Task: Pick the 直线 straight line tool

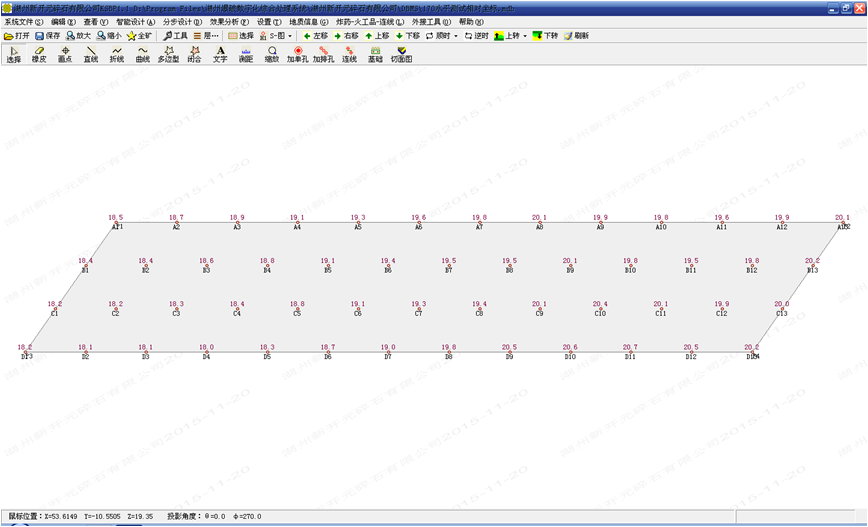Action: coord(91,54)
